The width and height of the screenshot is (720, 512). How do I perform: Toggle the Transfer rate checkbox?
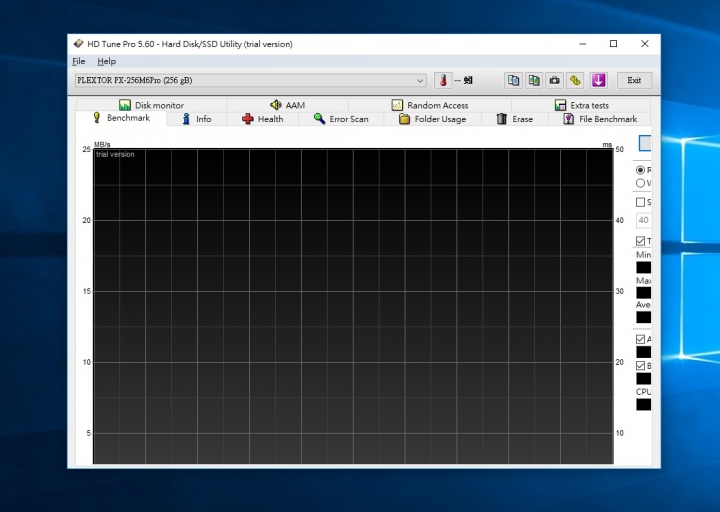click(x=641, y=241)
